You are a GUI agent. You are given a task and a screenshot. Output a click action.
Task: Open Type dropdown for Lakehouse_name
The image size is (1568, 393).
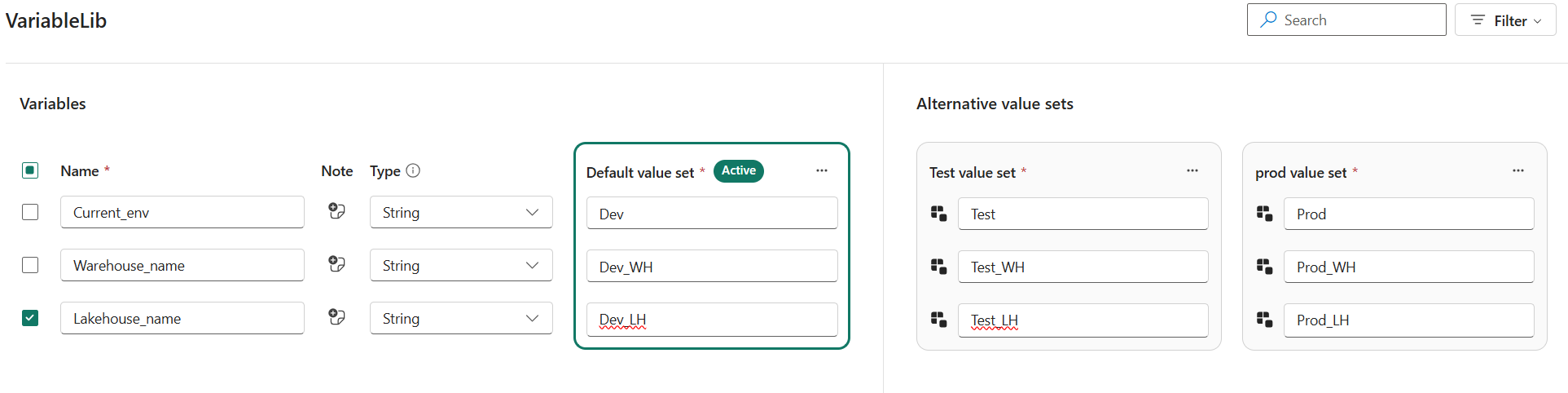461,318
